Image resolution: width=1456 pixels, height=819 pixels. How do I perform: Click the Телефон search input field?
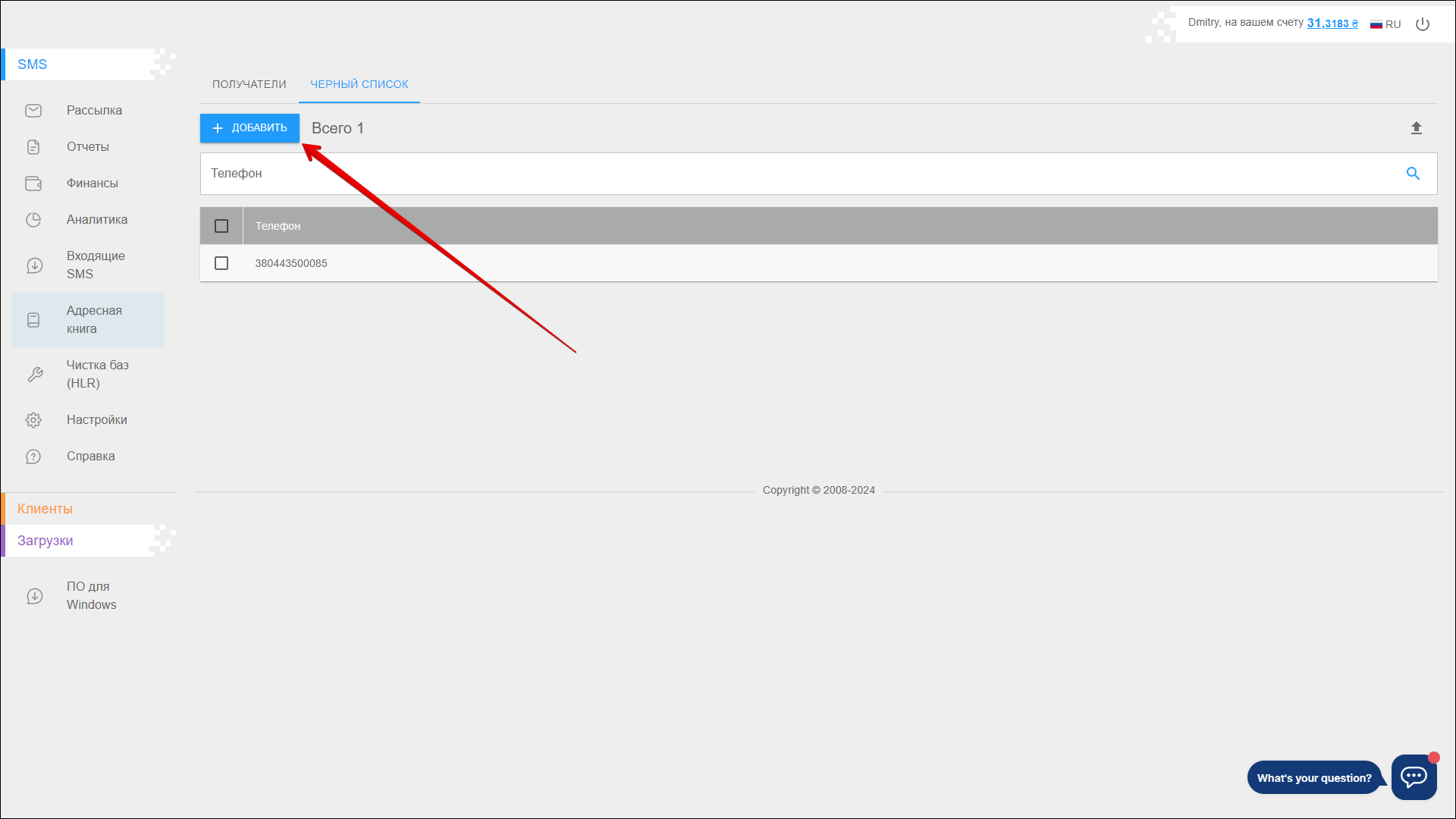point(796,174)
